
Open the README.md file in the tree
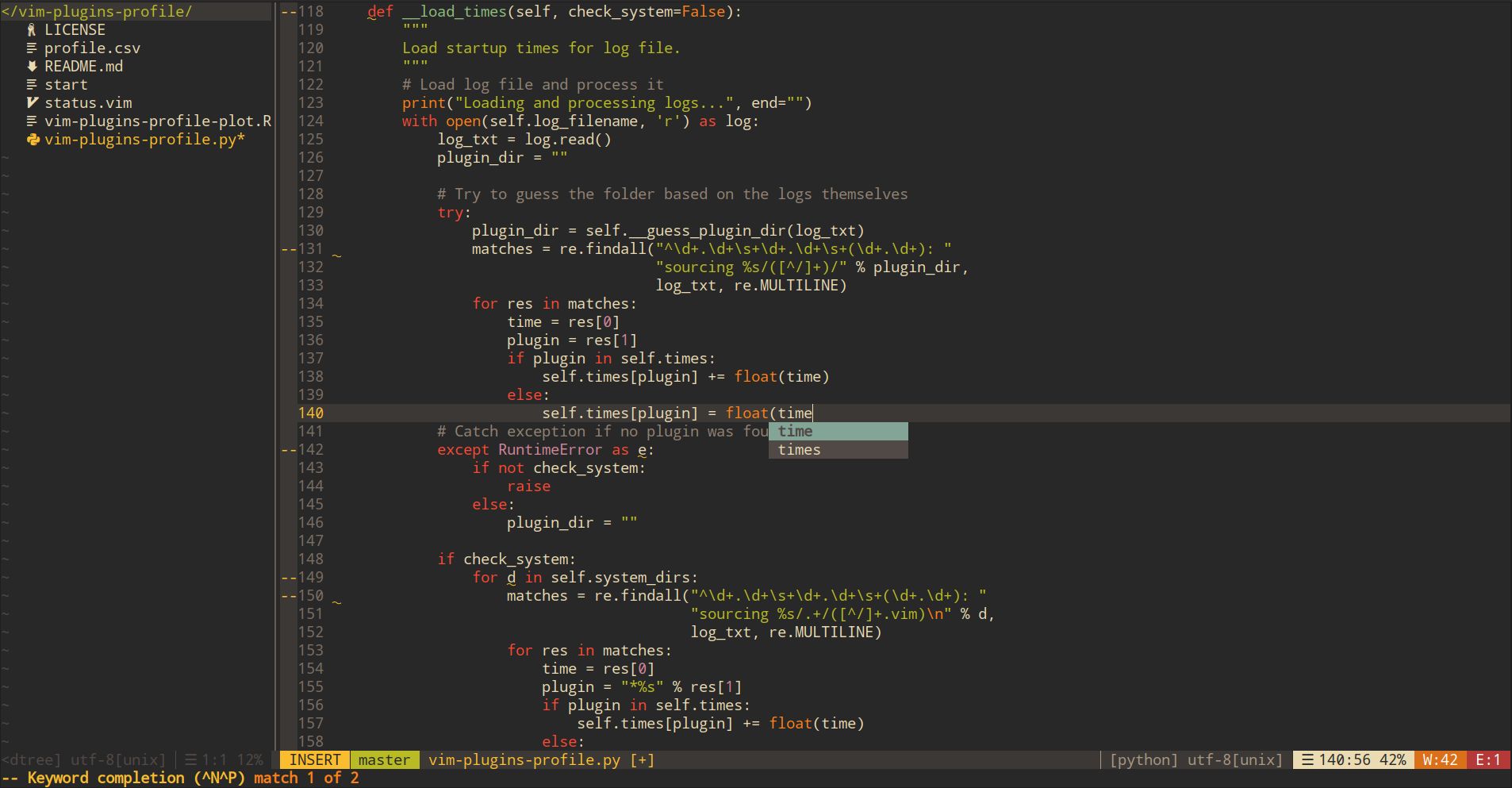[83, 66]
